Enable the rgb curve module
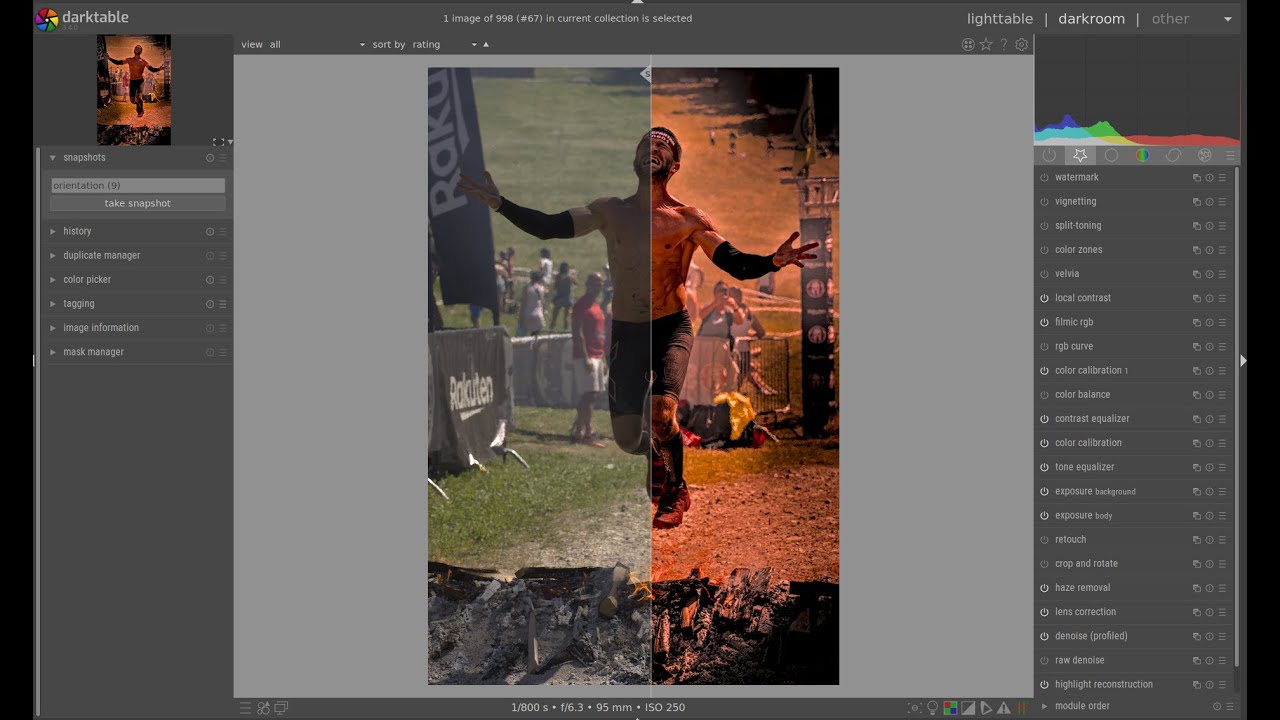The height and width of the screenshot is (720, 1280). (1044, 346)
